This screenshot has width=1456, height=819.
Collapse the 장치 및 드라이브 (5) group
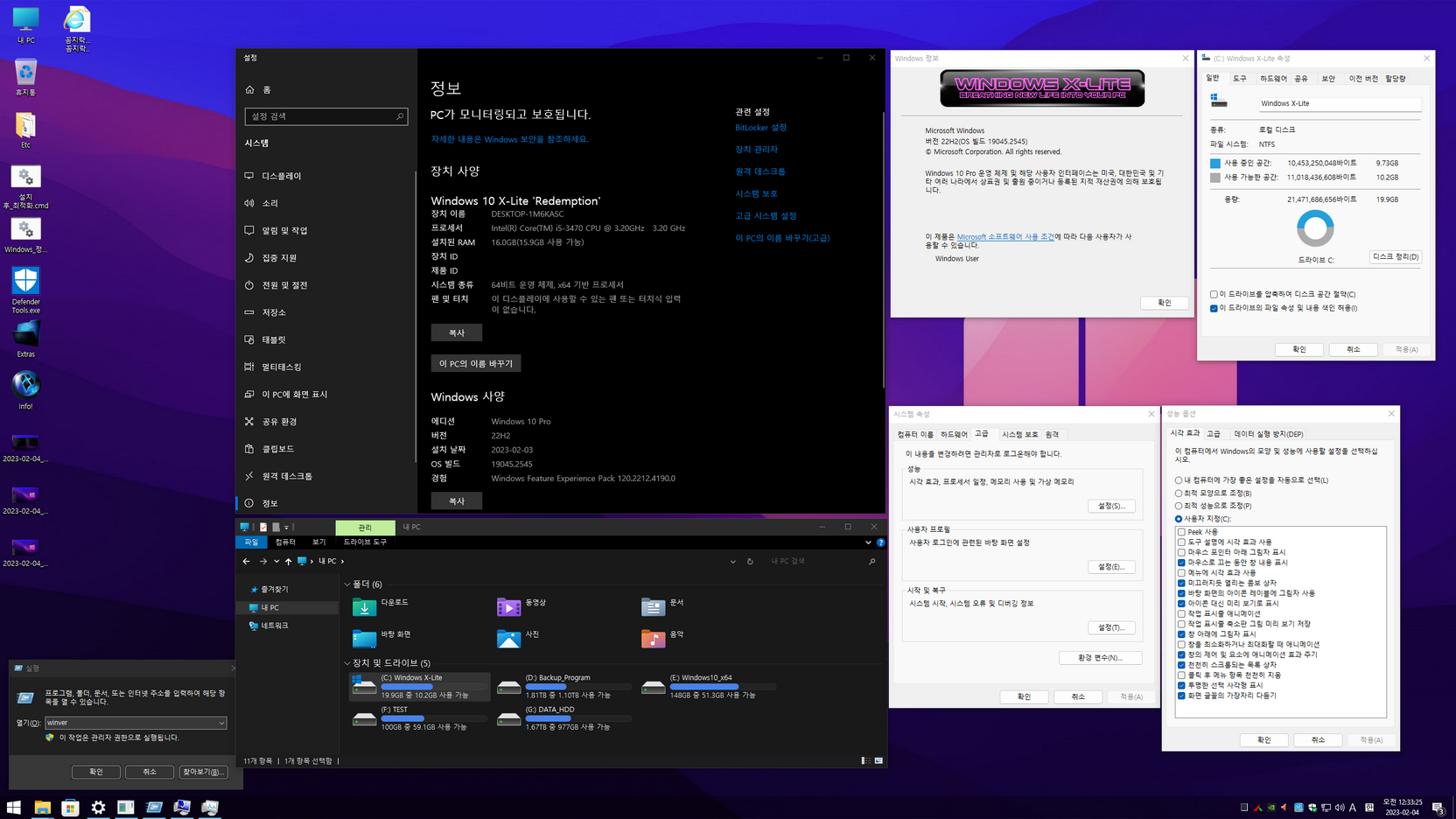347,663
